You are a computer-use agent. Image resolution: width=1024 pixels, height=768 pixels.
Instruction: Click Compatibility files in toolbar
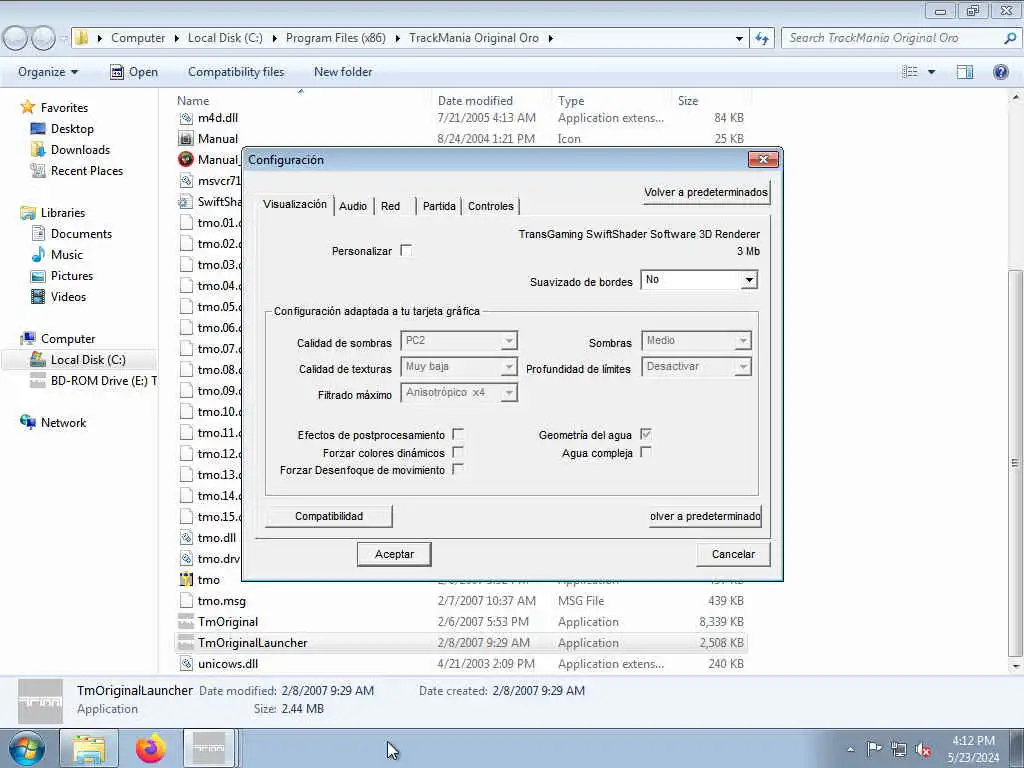pos(236,72)
